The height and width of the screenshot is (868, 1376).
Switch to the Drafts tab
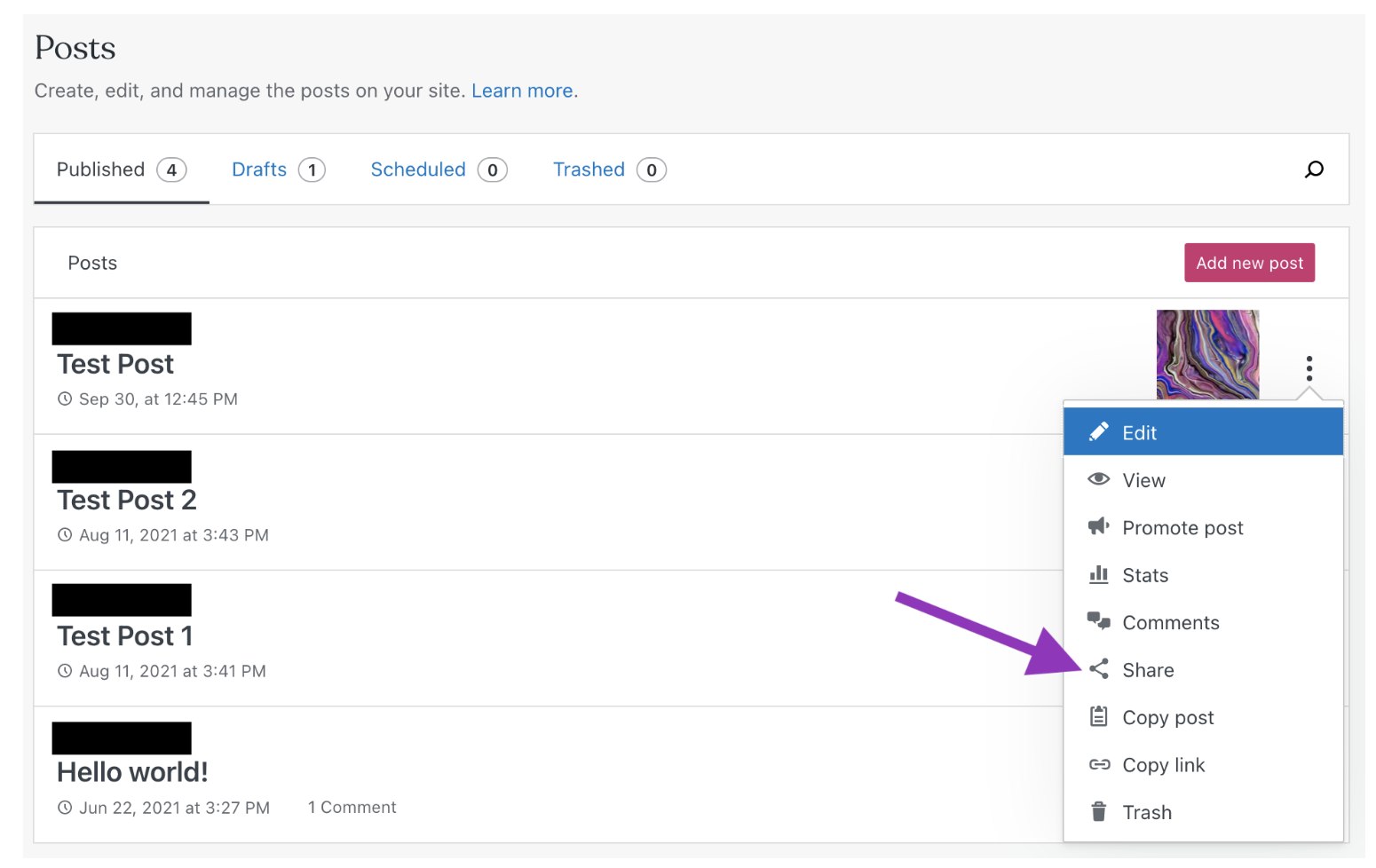coord(258,169)
